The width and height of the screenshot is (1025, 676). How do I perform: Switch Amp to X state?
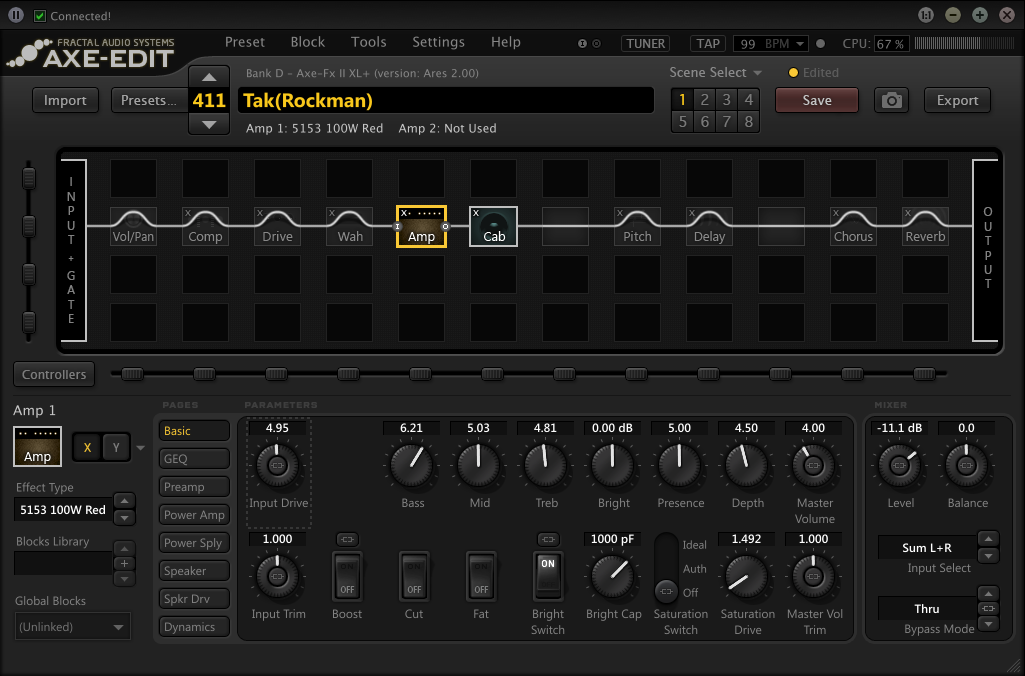click(x=88, y=448)
